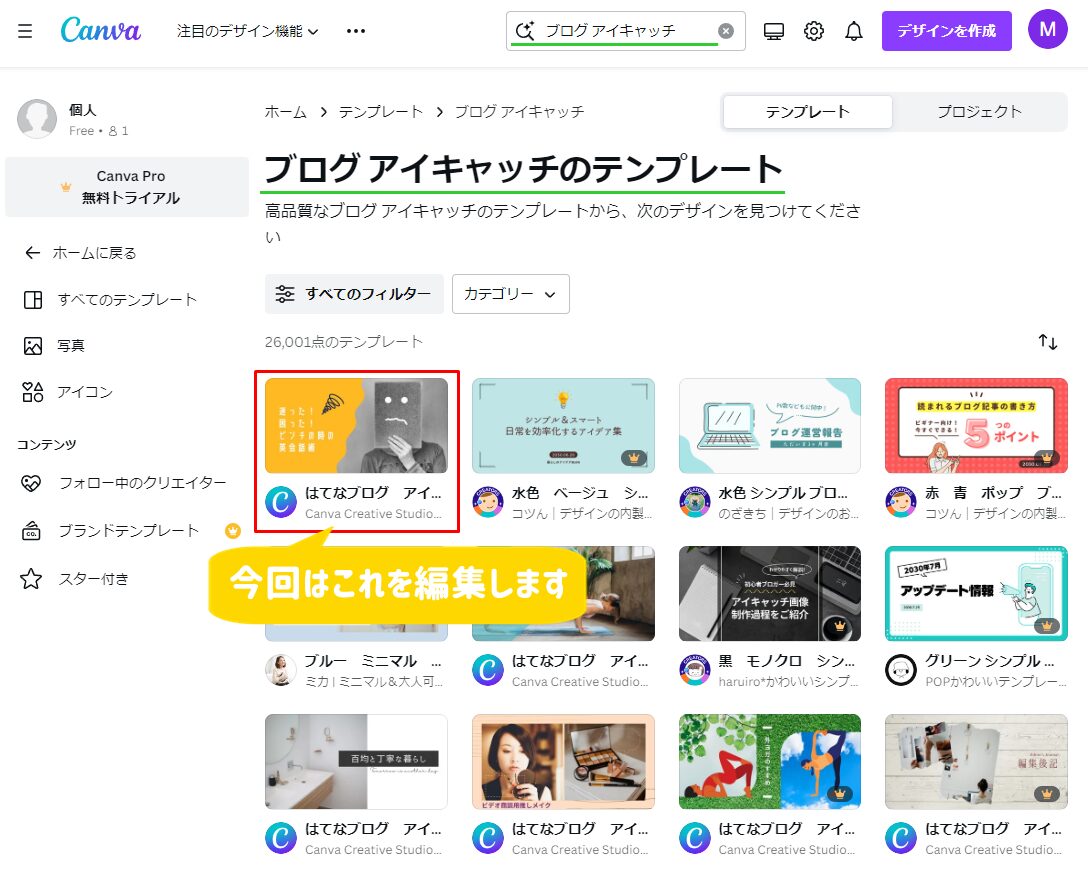
Task: Clear the search box text
Action: pos(726,31)
